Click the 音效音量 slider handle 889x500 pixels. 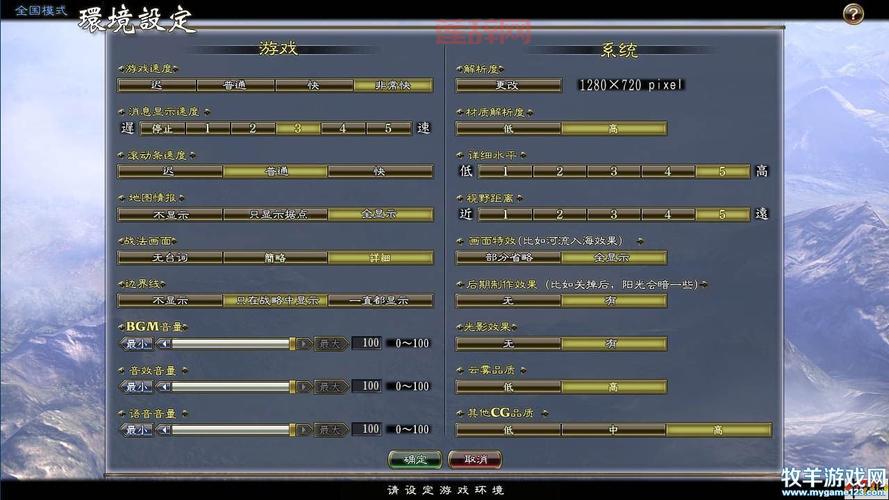294,387
